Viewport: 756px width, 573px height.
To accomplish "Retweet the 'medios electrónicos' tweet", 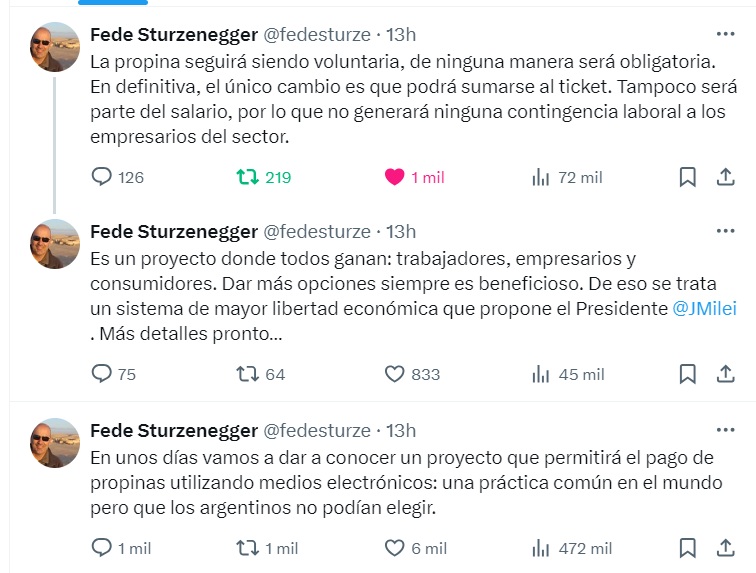I will pos(245,548).
